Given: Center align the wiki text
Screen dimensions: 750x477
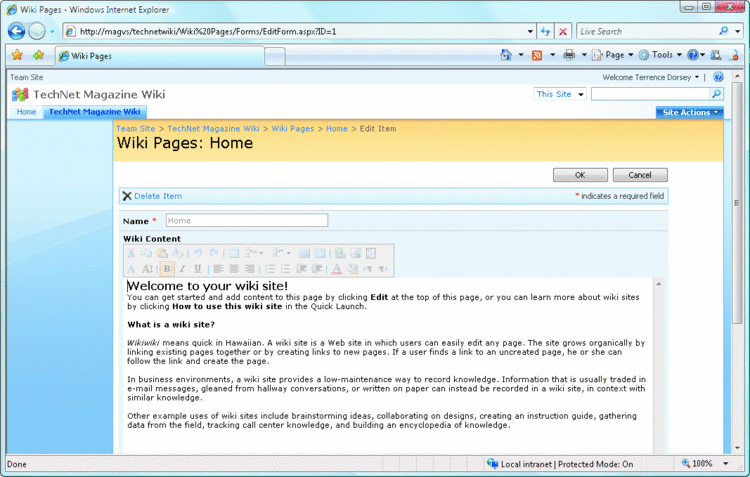Looking at the screenshot, I should [x=234, y=269].
